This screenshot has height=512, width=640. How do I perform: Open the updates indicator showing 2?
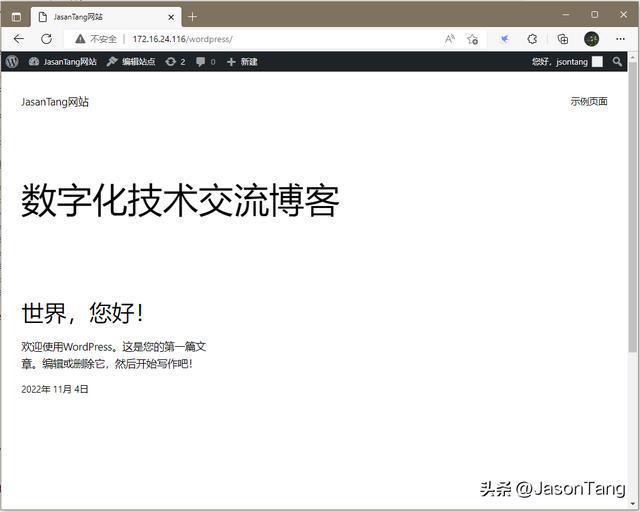click(x=176, y=62)
